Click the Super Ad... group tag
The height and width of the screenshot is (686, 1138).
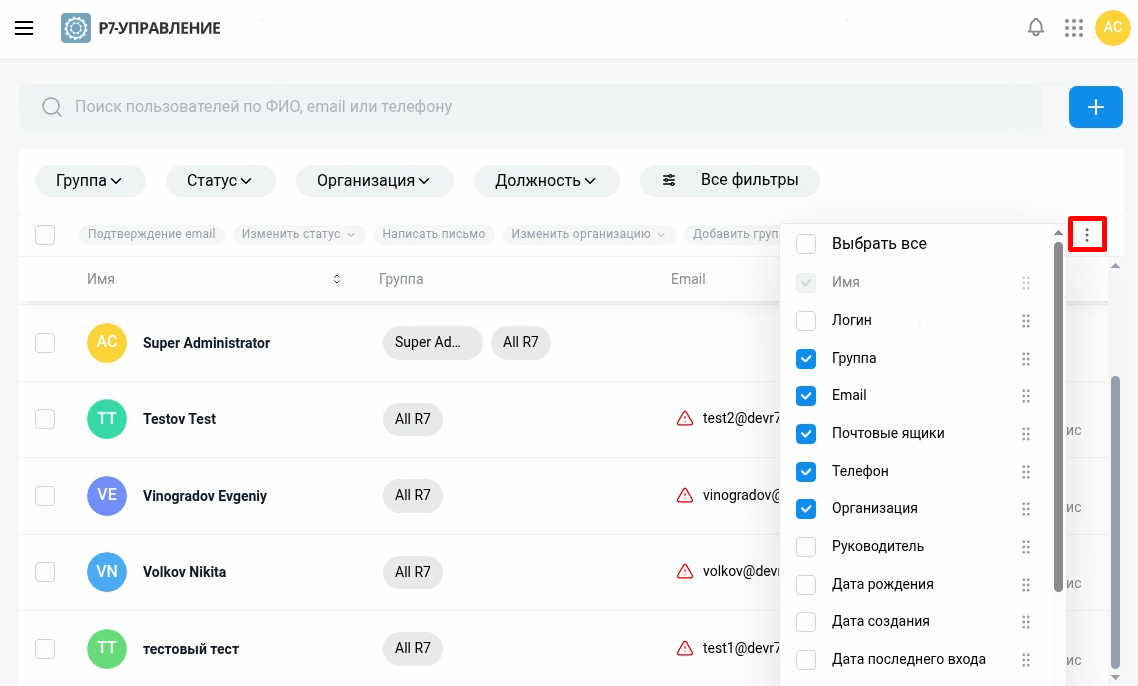[x=433, y=343]
